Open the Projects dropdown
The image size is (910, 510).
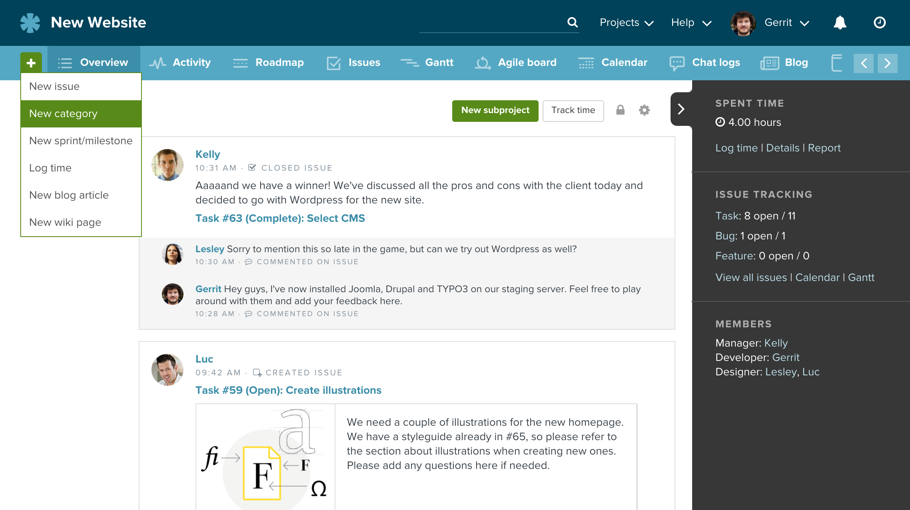click(x=626, y=23)
